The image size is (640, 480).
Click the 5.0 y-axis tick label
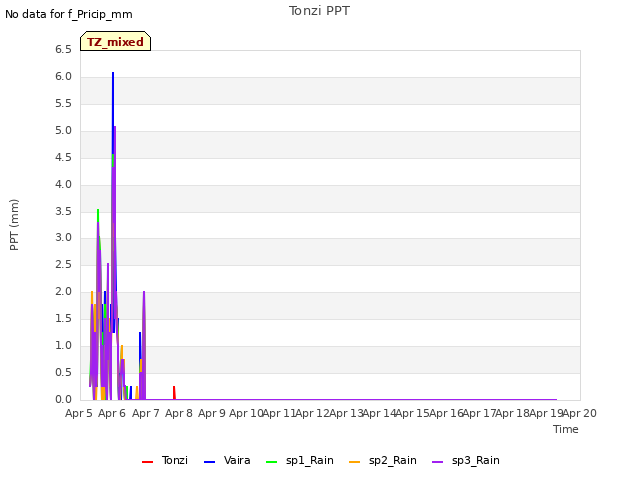tap(63, 130)
